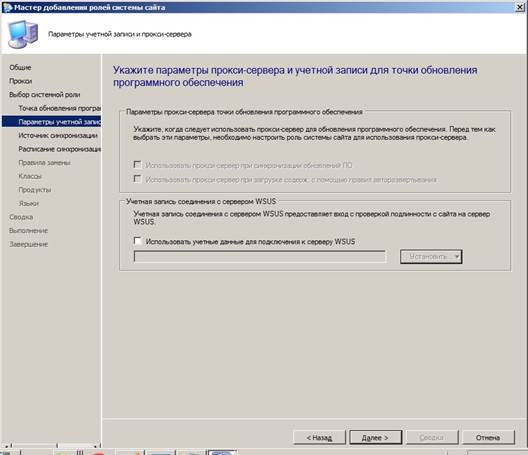This screenshot has height=455, width=528.
Task: Select Выполнение step in sidebar
Action: [29, 231]
